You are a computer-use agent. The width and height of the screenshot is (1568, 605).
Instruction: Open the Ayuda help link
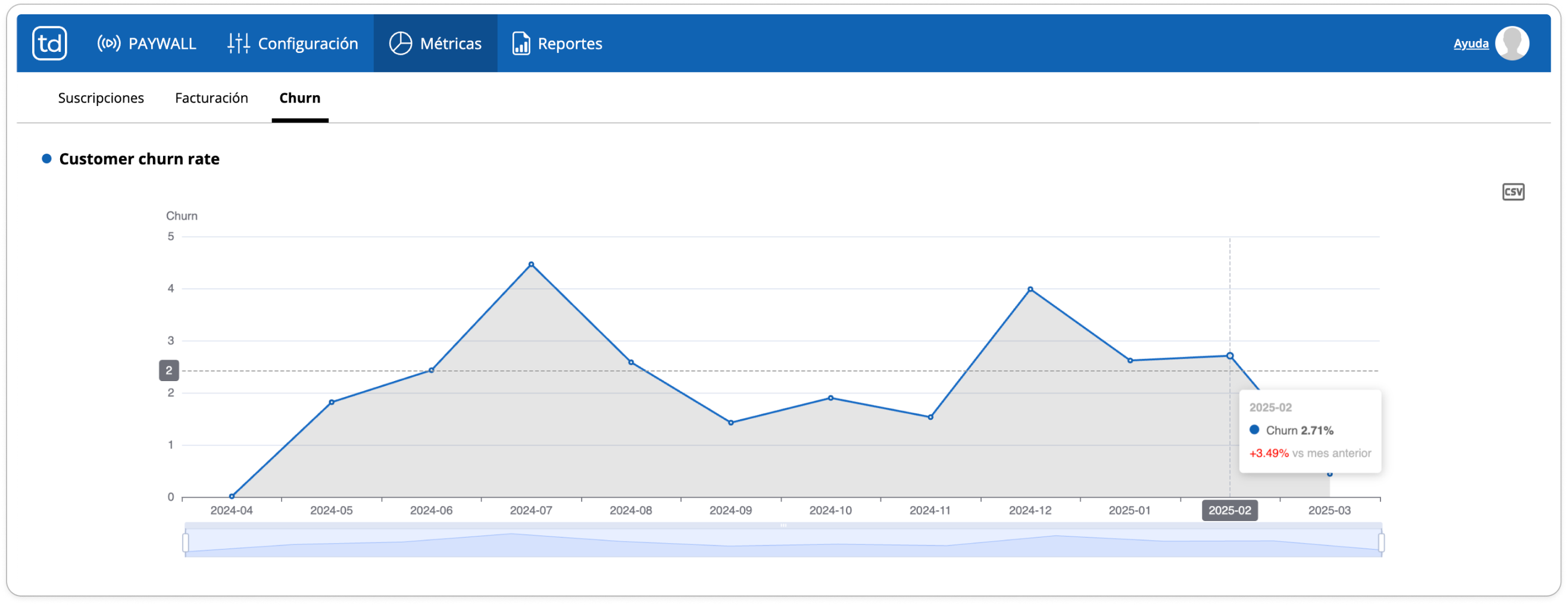point(1470,43)
